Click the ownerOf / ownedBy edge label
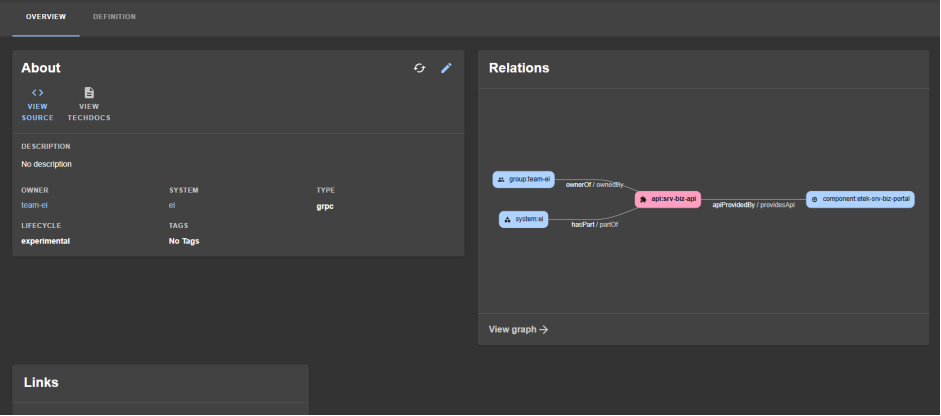941x416 pixels. (594, 185)
